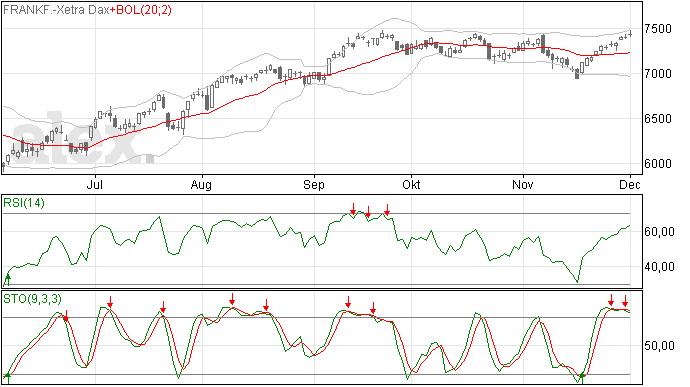Screen dimensions: 690x387
Task: Click the 7500 price axis value
Action: coord(658,29)
